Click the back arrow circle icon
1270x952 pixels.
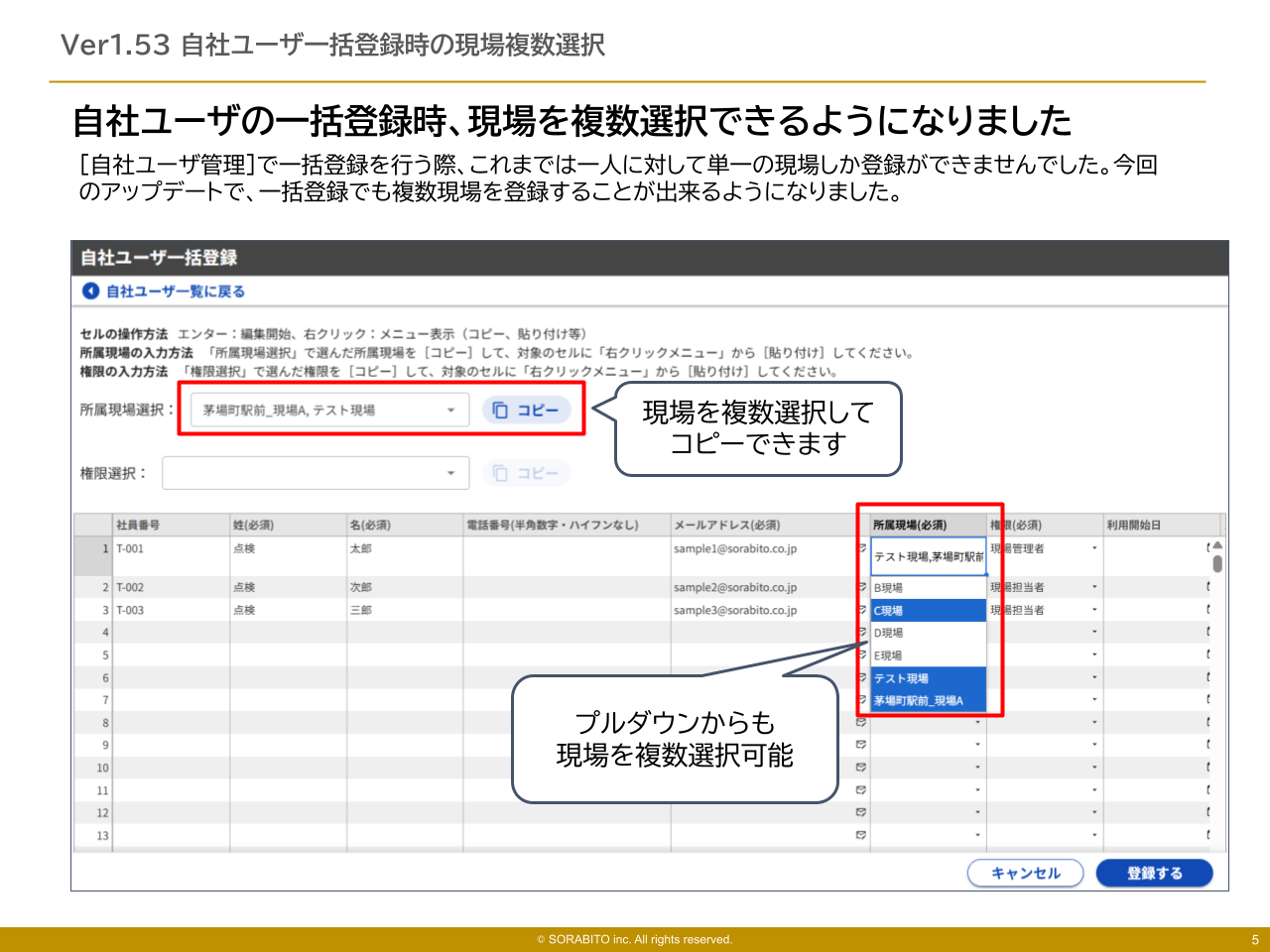click(88, 290)
